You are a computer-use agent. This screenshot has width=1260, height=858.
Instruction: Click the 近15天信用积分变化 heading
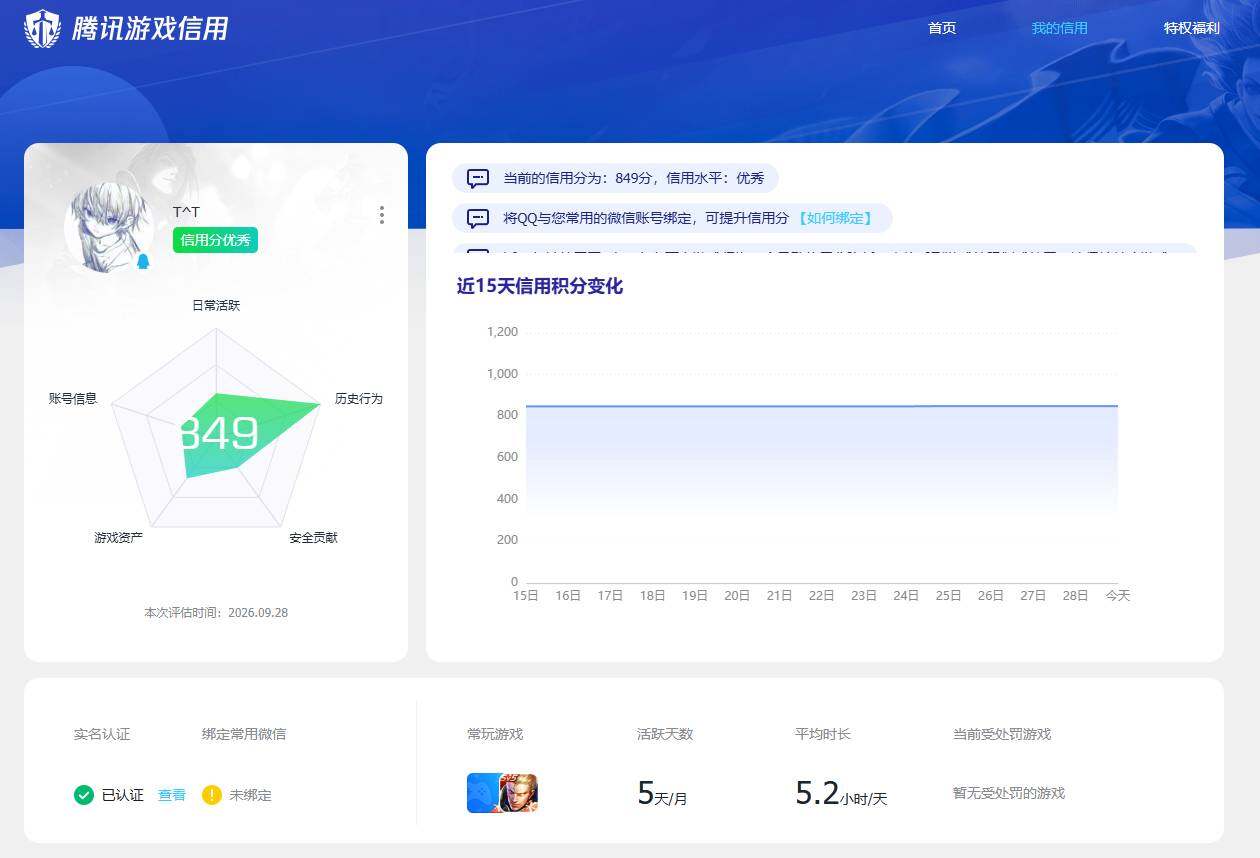coord(540,286)
